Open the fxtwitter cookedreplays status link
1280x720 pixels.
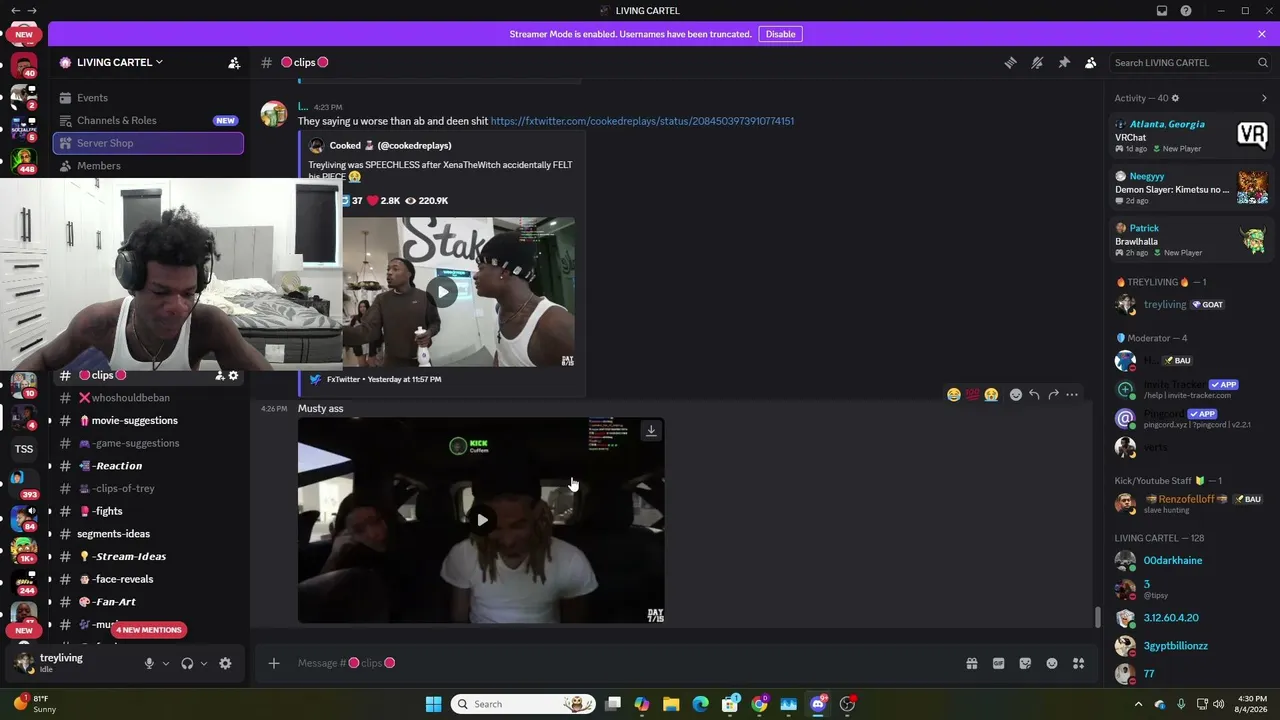coord(642,121)
